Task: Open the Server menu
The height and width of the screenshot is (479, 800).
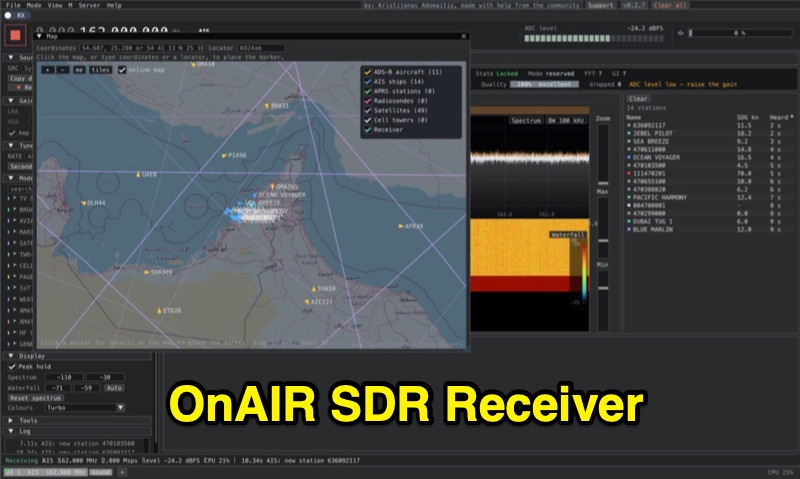Action: (x=89, y=5)
